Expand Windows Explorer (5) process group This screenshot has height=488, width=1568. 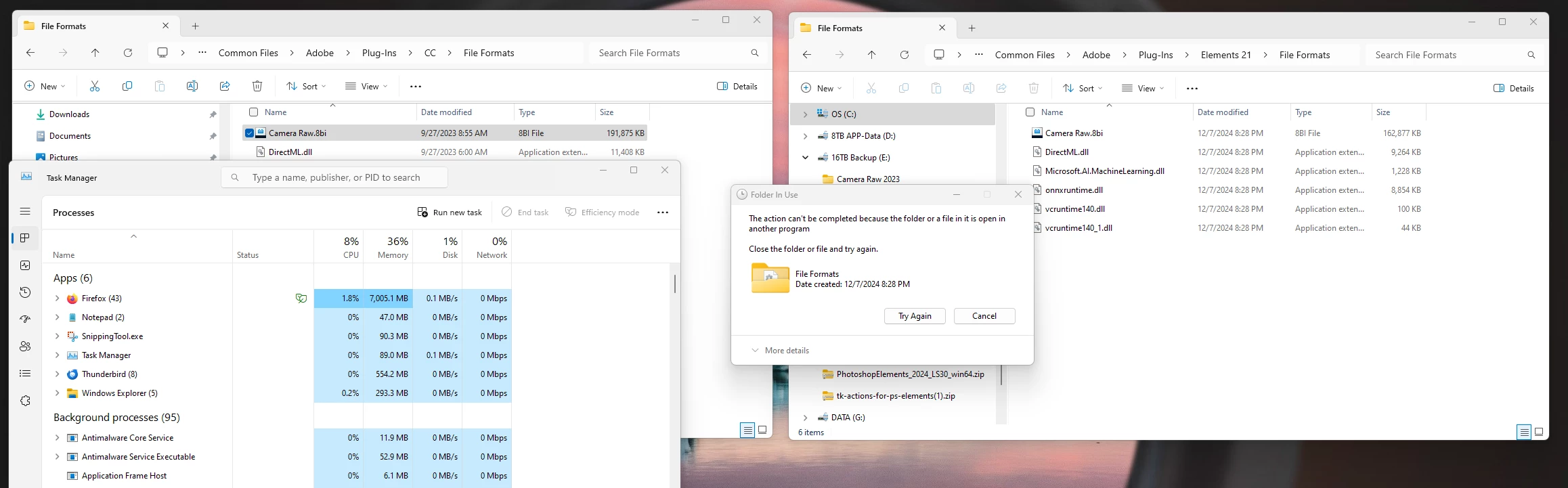[x=58, y=393]
